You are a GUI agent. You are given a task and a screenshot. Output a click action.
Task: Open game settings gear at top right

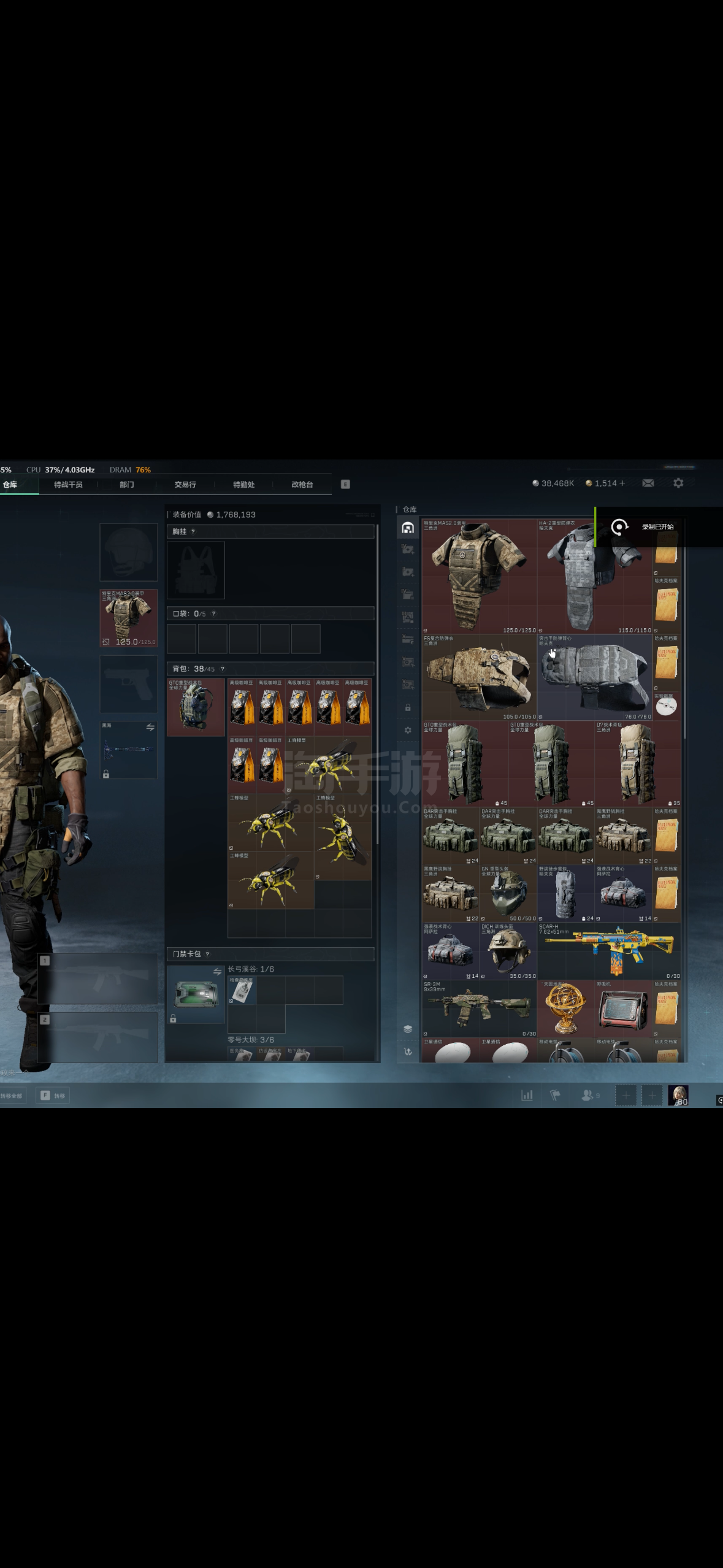pyautogui.click(x=678, y=483)
